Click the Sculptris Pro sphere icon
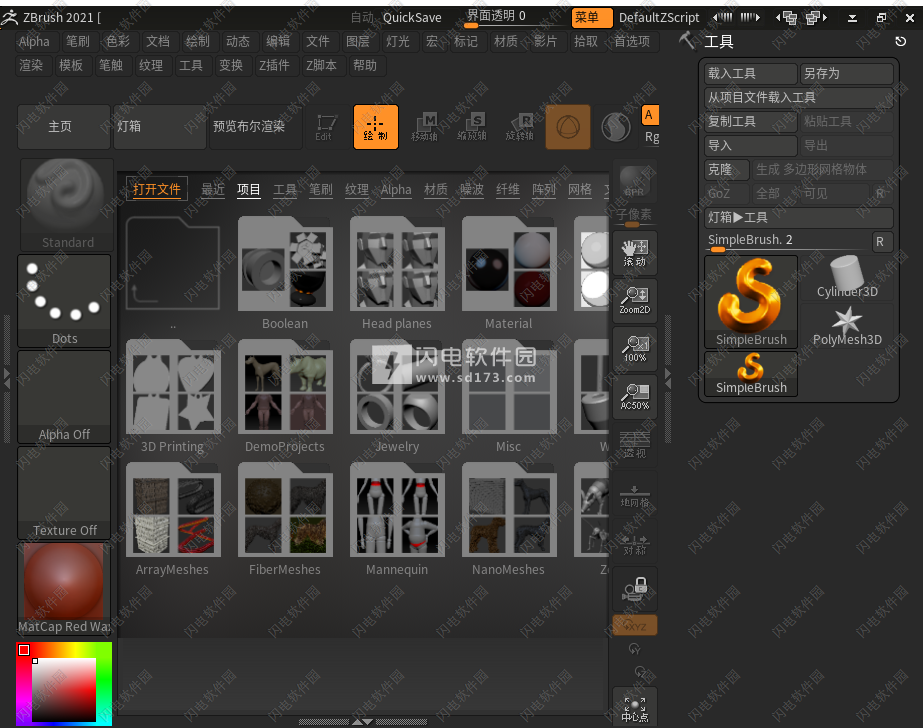 point(616,127)
